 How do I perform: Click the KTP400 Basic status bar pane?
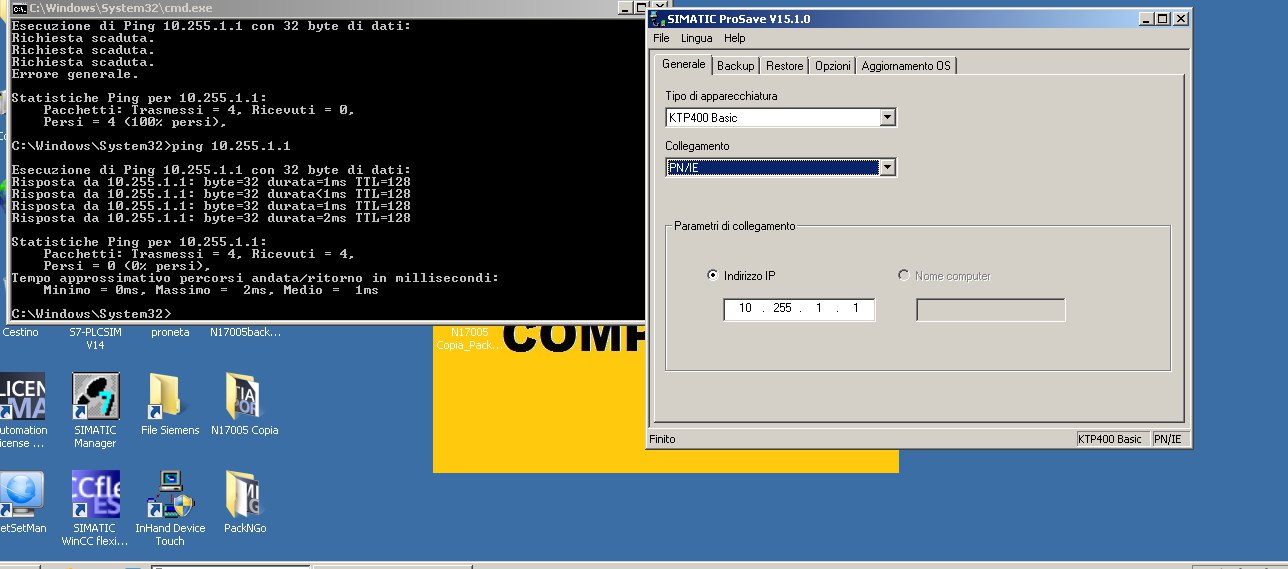click(1111, 439)
